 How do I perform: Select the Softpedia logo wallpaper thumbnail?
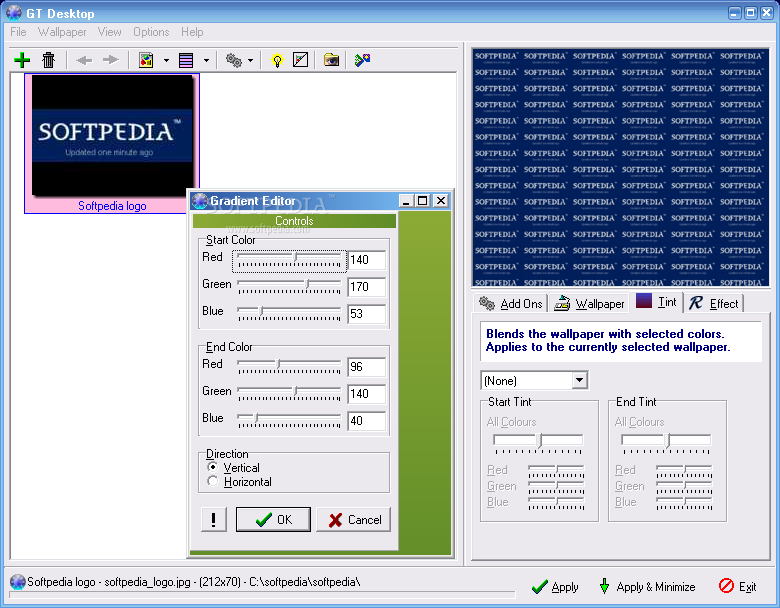point(112,135)
